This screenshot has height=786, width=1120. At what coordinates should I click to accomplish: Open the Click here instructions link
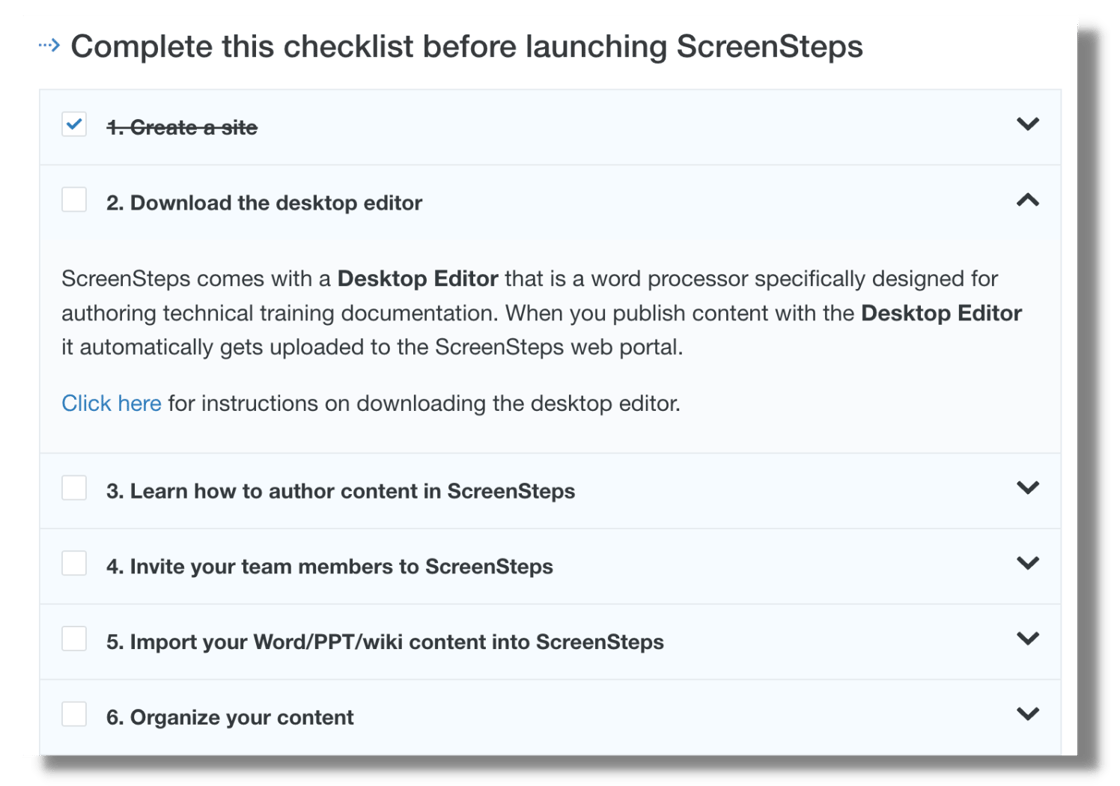pos(111,404)
